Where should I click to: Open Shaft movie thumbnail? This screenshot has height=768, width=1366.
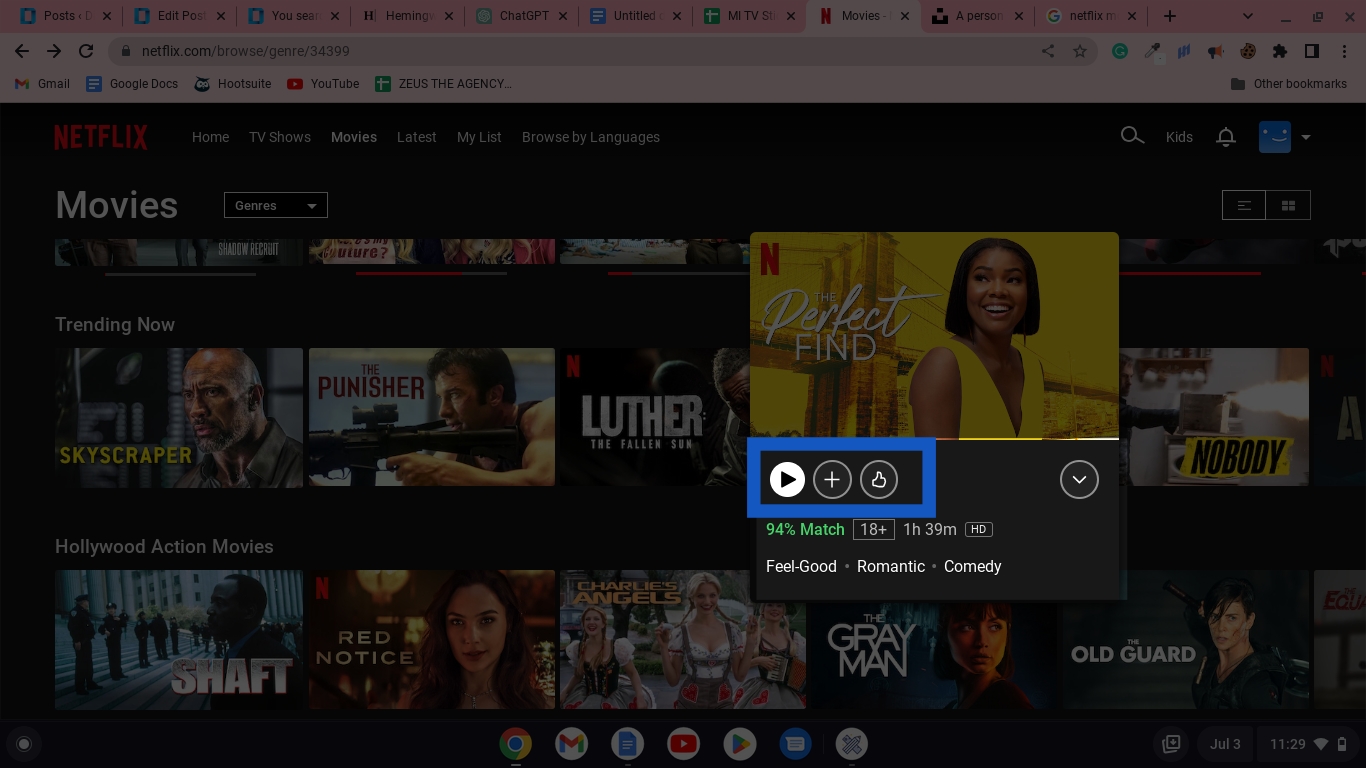click(x=179, y=639)
